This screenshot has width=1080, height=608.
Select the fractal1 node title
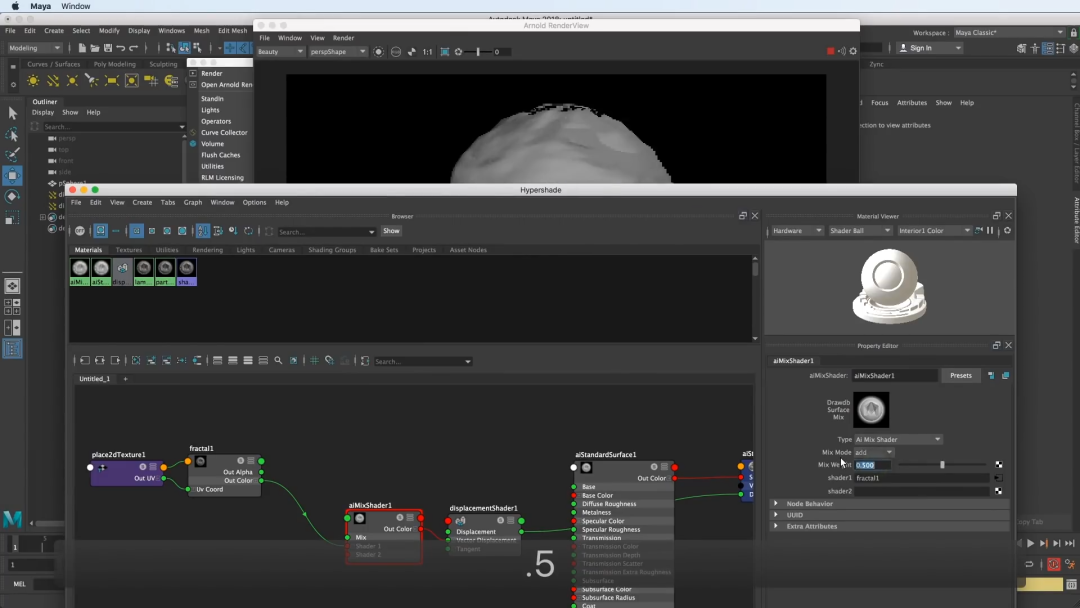tap(201, 448)
